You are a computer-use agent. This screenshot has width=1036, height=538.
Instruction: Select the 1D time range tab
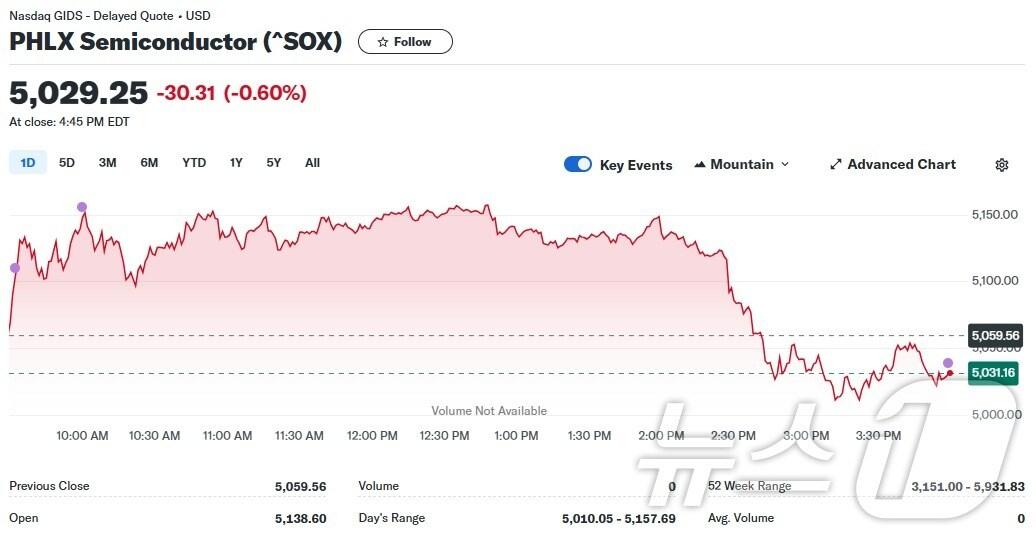pos(28,163)
